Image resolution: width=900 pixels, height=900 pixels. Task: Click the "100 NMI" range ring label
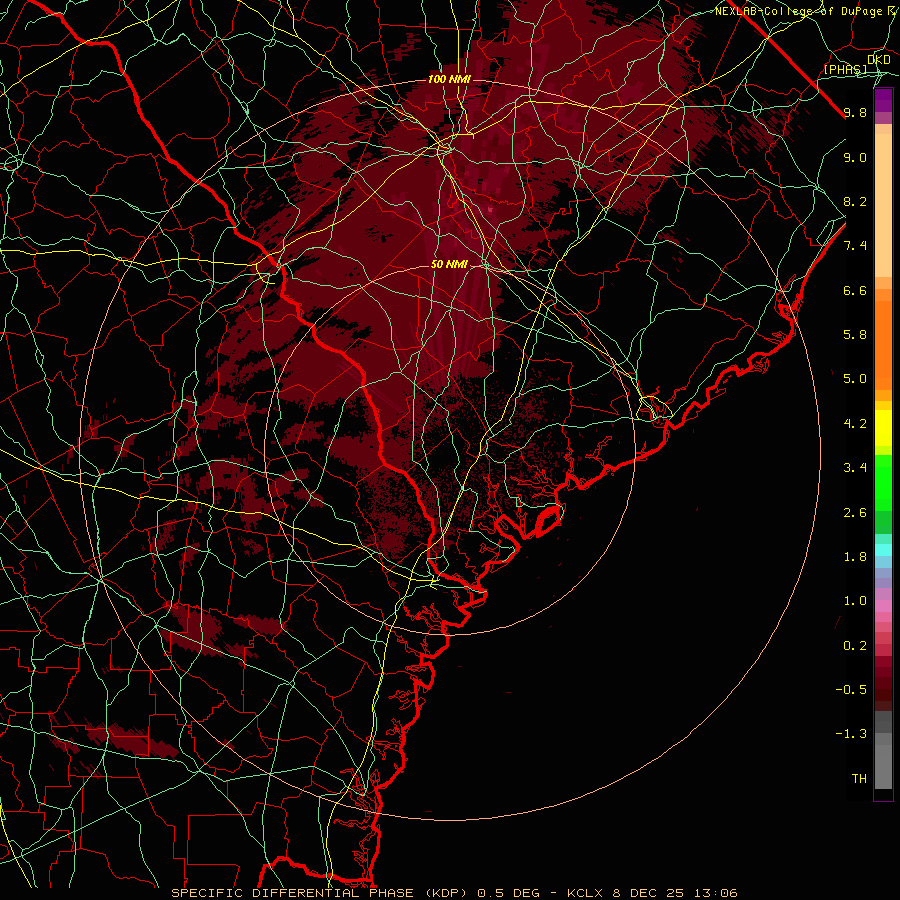[449, 79]
